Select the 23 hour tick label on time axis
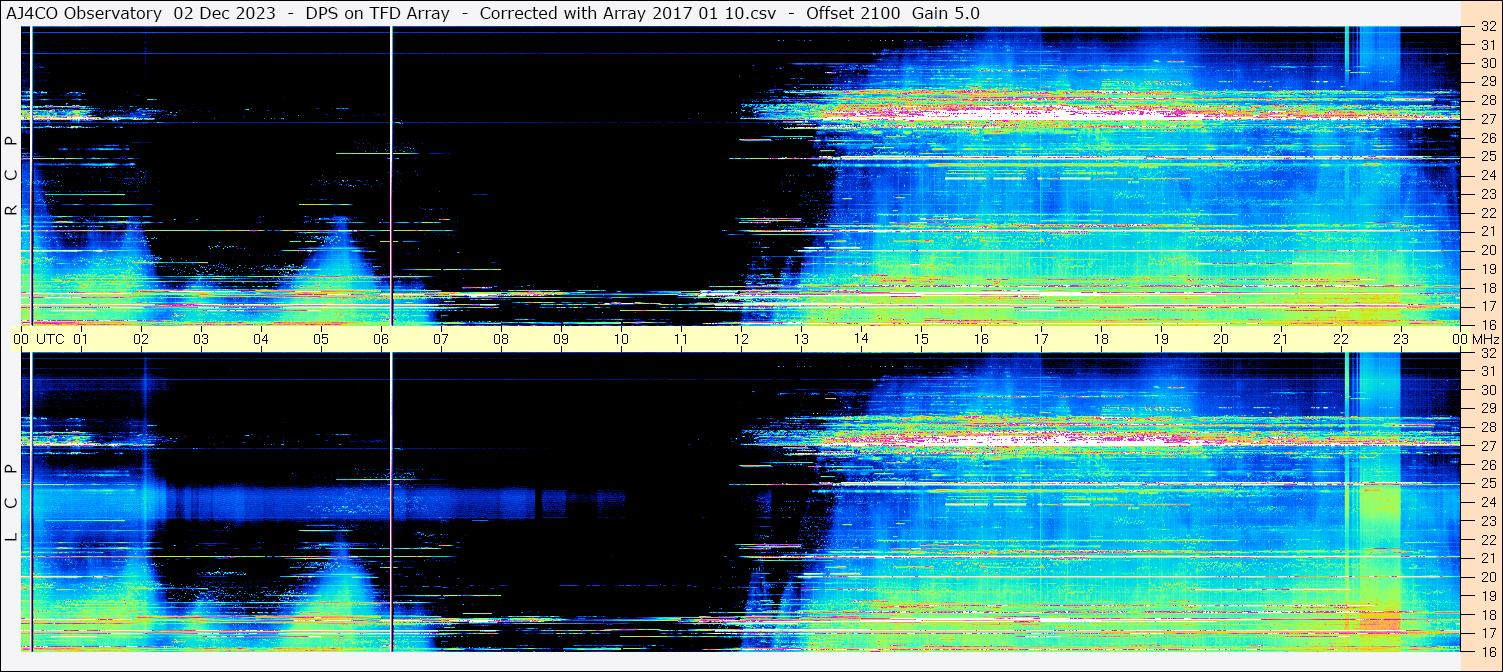The image size is (1503, 672). coord(1401,339)
